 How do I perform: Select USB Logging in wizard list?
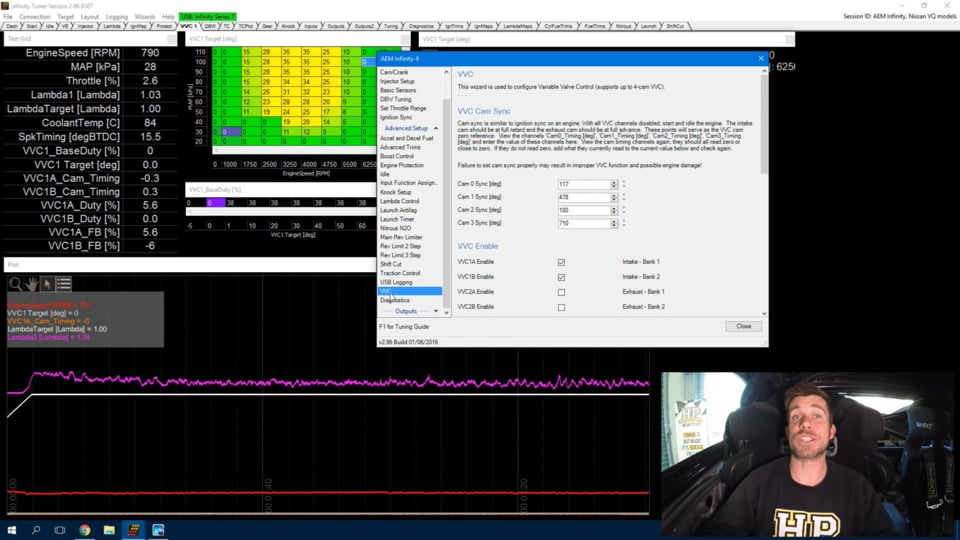396,282
